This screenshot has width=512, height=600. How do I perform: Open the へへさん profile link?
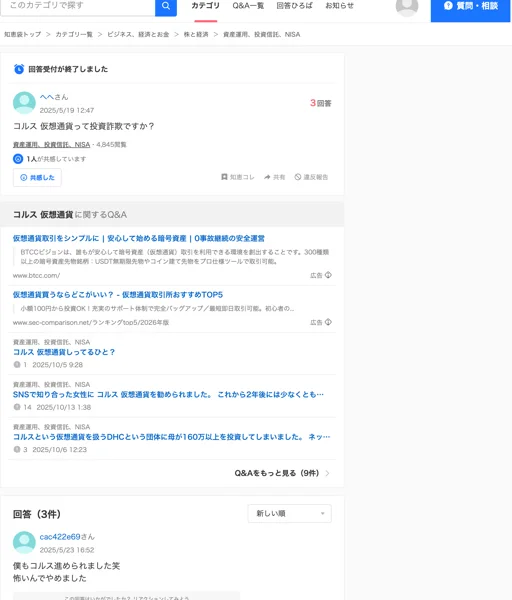[54, 97]
